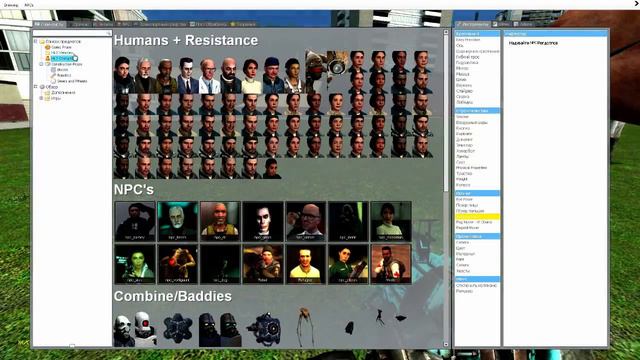640x360 pixels.
Task: Expand the bottom folder node in the tree
Action: click(x=42, y=98)
